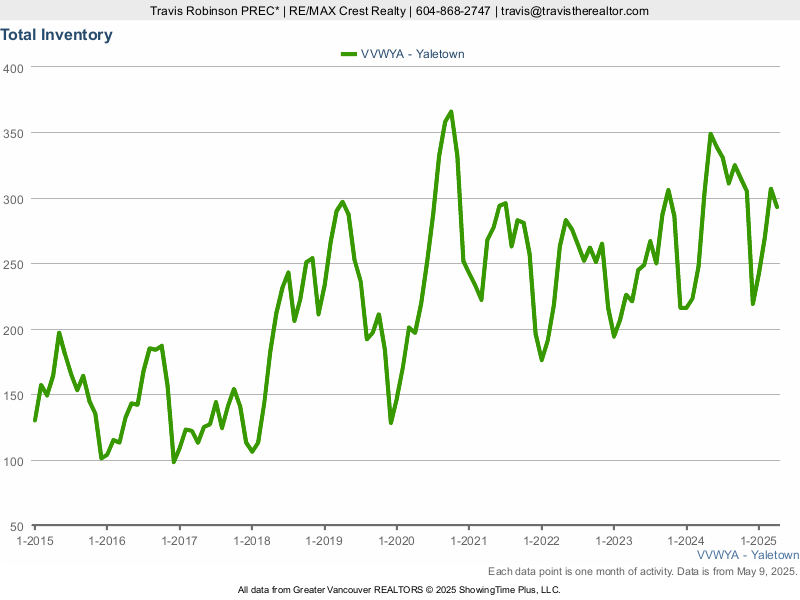Click the 150 y-axis value
The width and height of the screenshot is (800, 600).
click(x=13, y=396)
